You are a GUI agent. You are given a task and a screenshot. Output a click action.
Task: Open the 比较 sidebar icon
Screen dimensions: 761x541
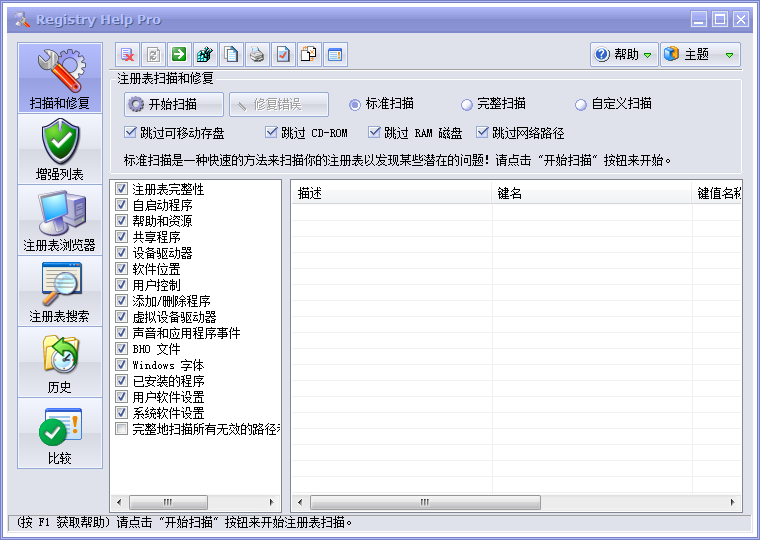(60, 434)
